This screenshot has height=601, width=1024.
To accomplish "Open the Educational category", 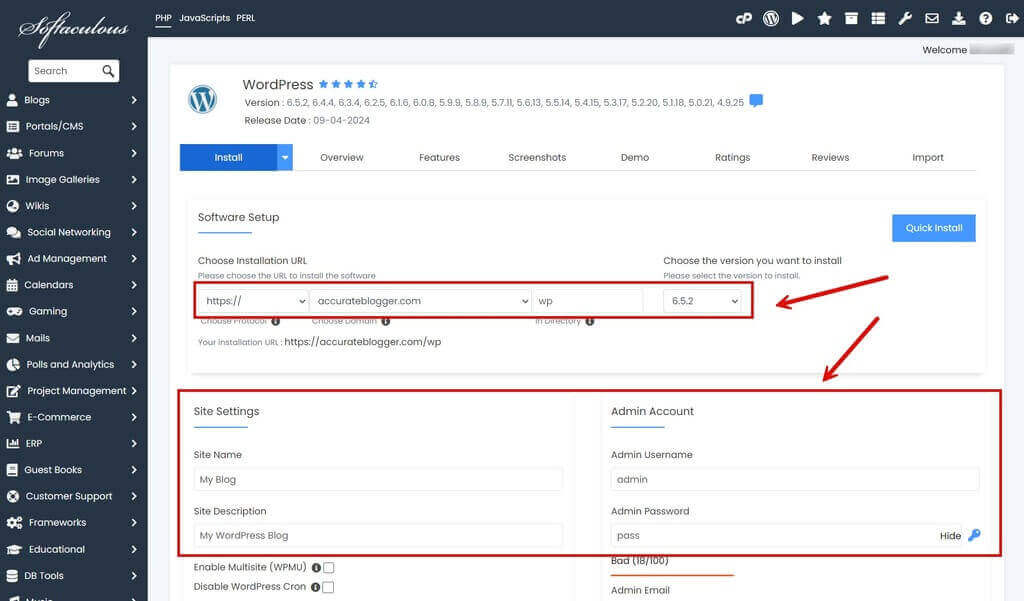I will coord(72,549).
